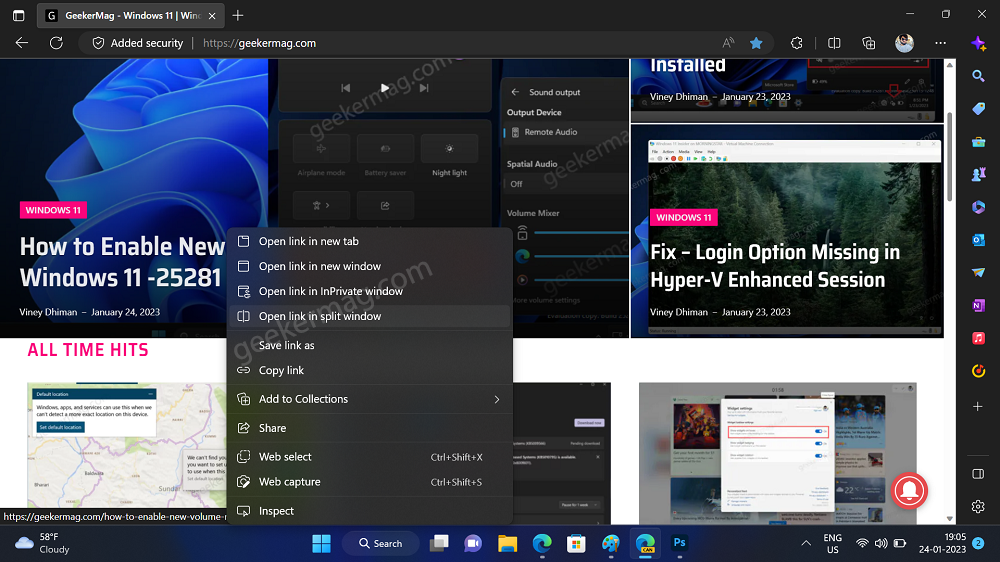Viewport: 1000px width, 562px height.
Task: Choose Open link in new window
Action: coord(369,266)
